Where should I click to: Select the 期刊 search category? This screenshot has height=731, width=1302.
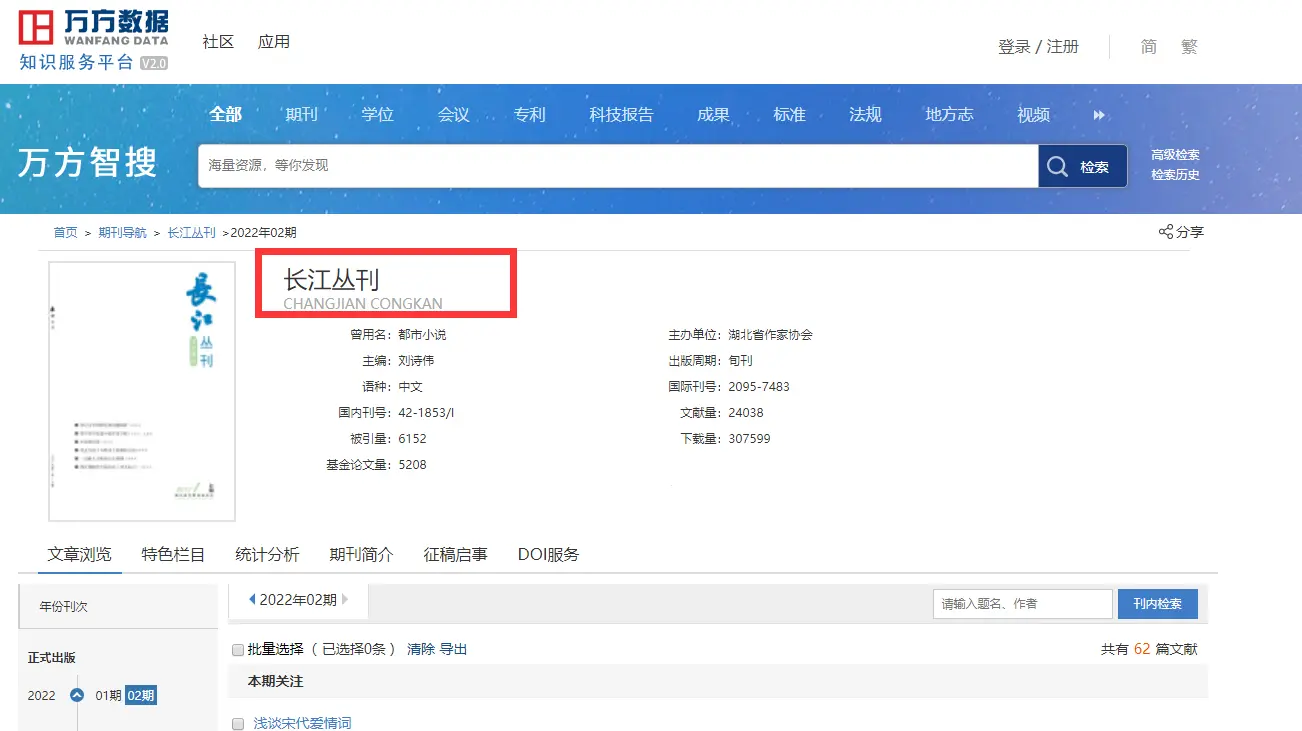coord(302,114)
